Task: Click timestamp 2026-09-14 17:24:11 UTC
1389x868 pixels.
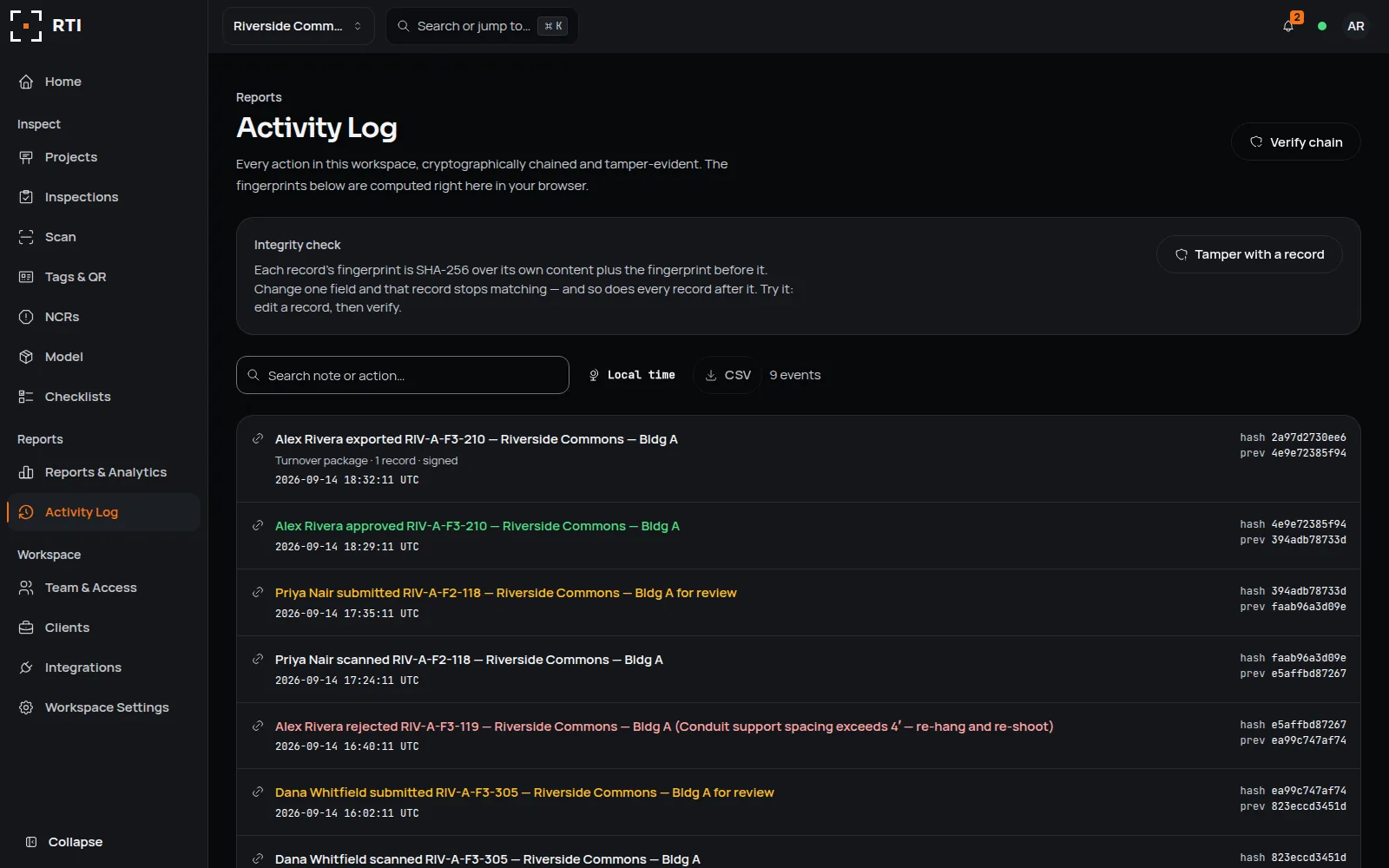Action: 347,681
